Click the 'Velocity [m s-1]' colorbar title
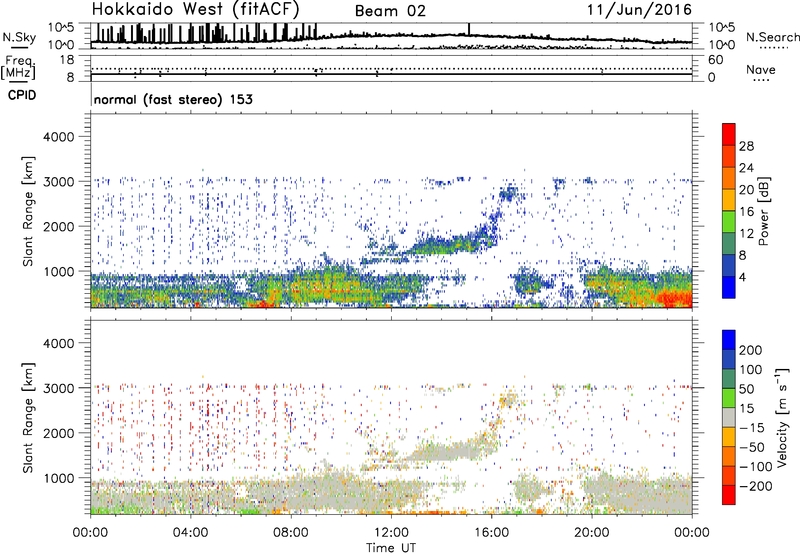 pos(782,418)
